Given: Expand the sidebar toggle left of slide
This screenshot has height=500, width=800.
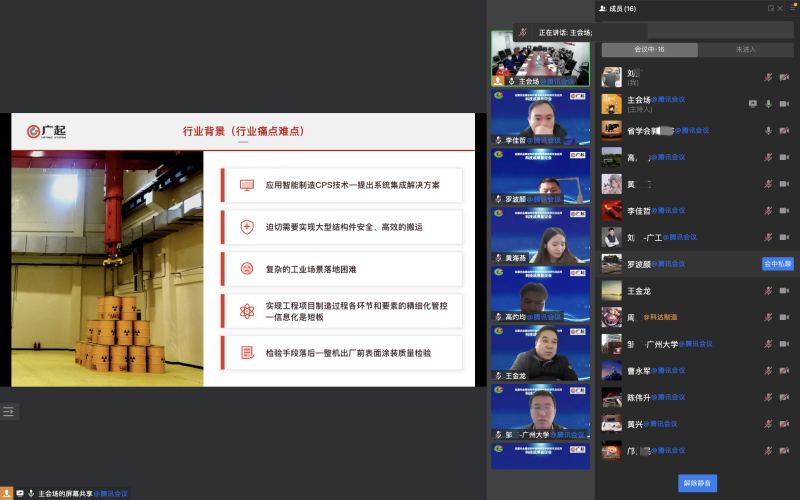Looking at the screenshot, I should coord(8,411).
